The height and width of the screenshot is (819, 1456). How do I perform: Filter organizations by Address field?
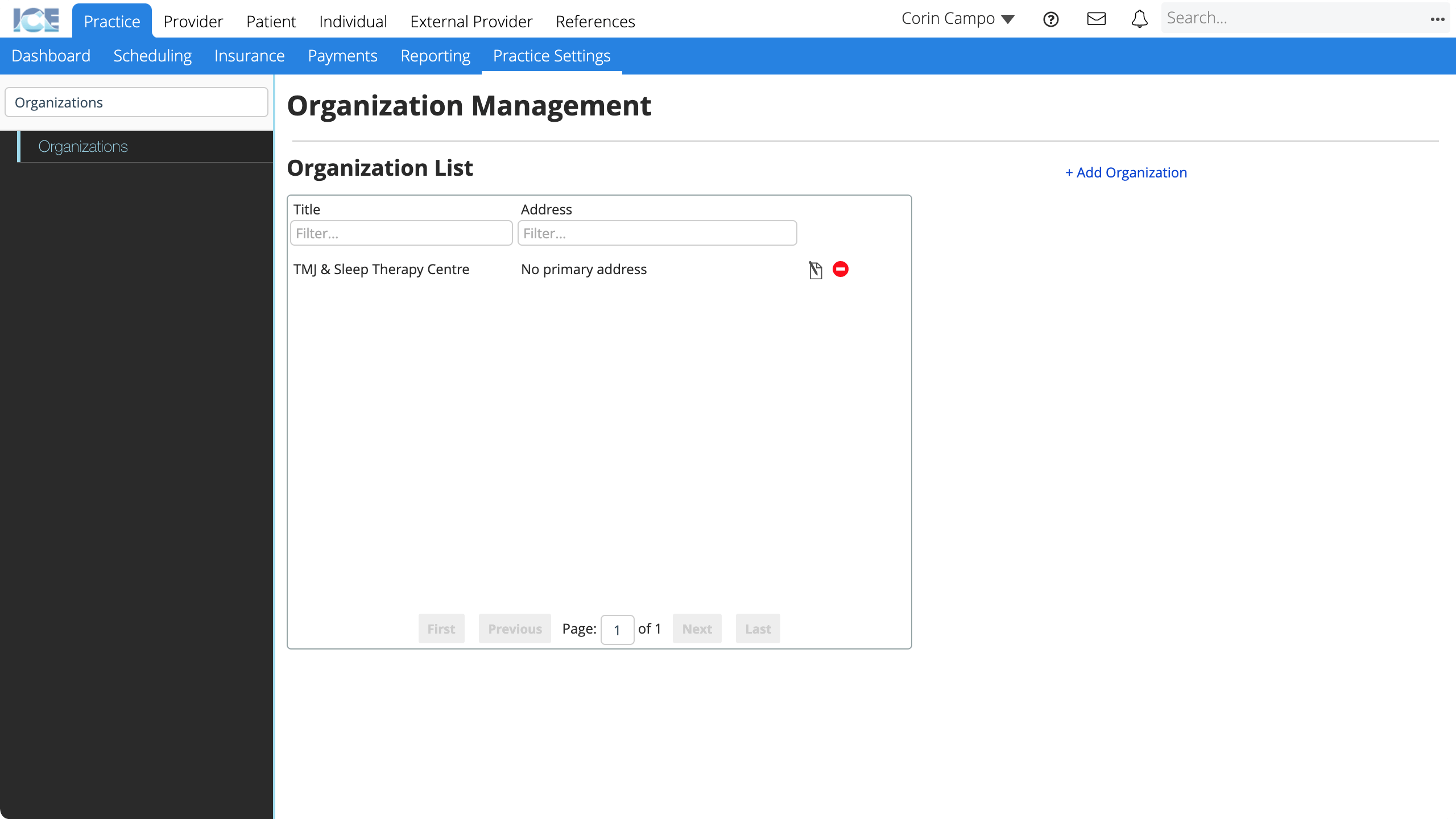657,233
